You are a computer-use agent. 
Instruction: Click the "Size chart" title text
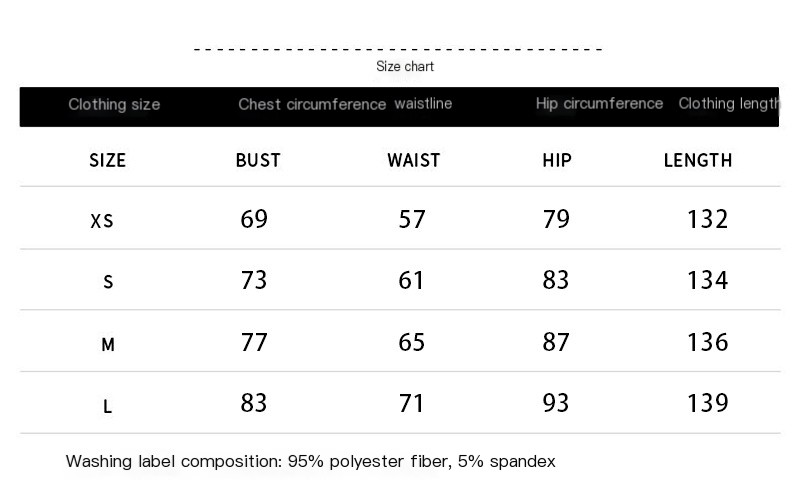(405, 67)
